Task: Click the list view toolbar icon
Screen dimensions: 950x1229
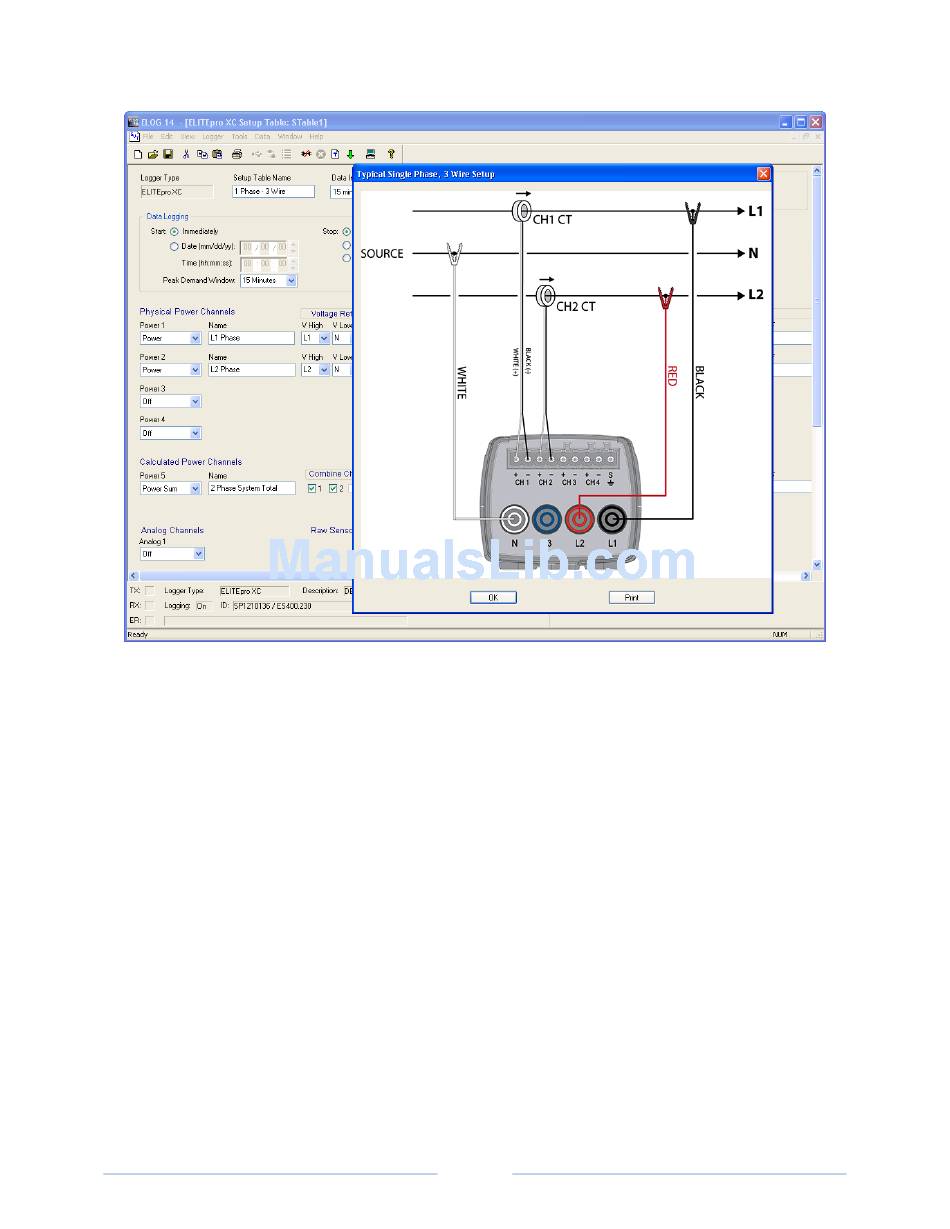Action: coord(287,154)
